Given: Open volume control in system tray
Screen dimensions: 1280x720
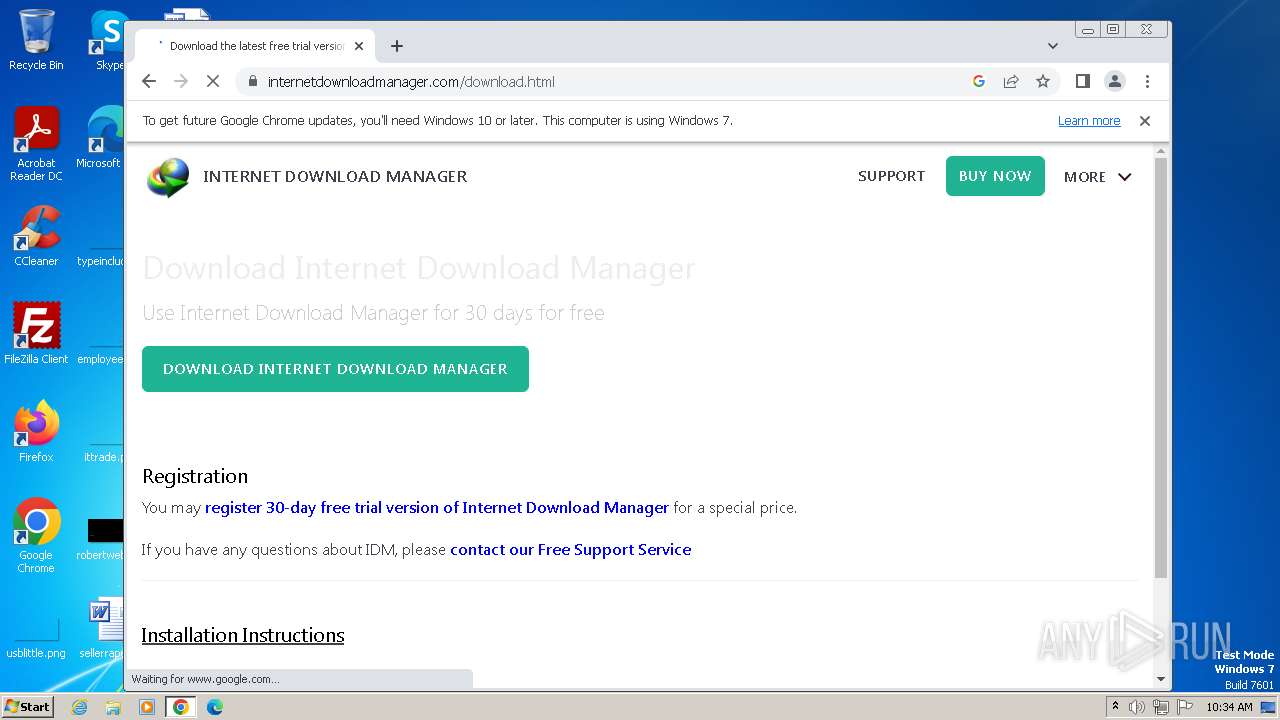Looking at the screenshot, I should point(1137,707).
